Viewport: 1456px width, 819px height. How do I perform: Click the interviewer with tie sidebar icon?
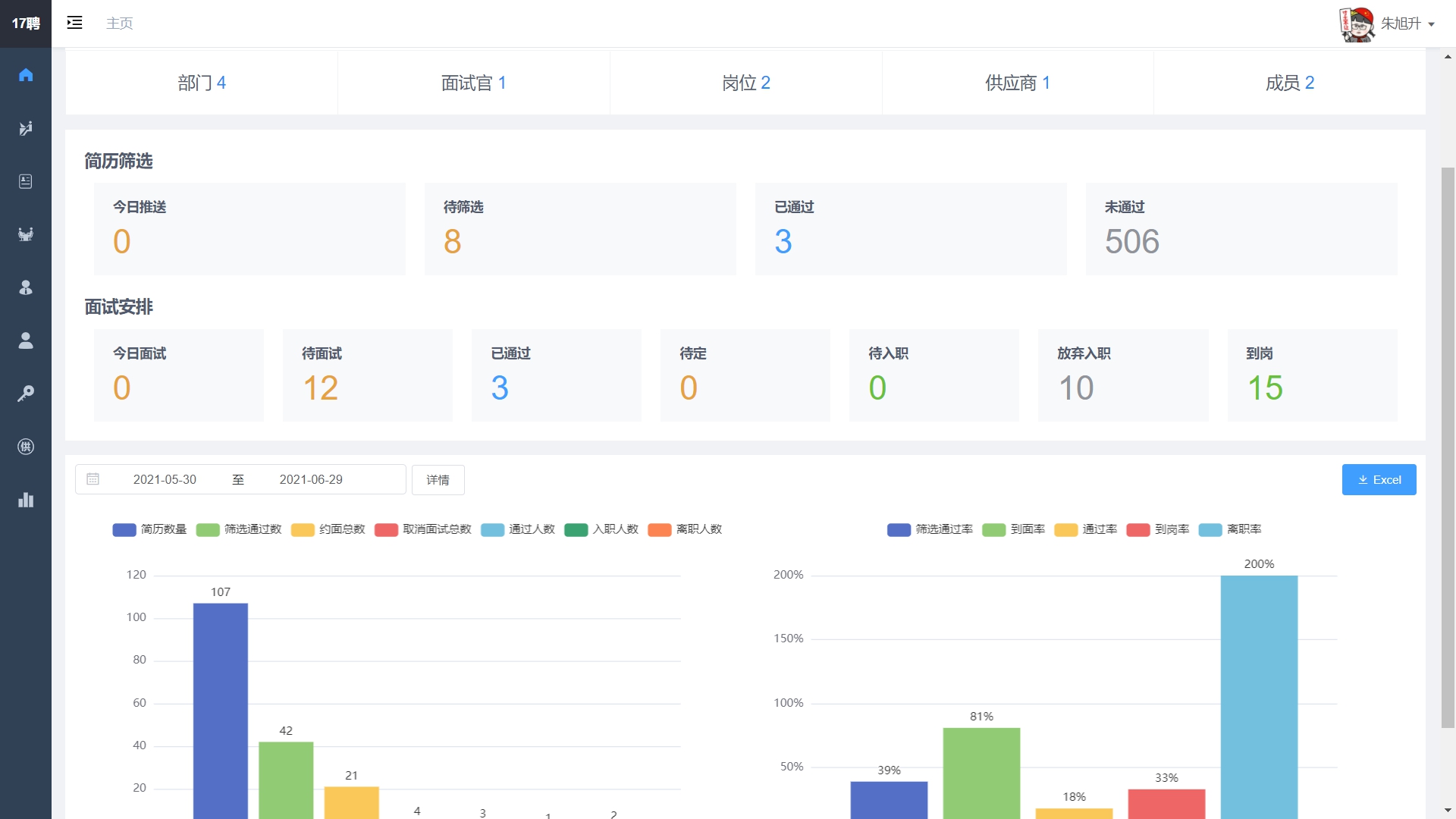(26, 287)
